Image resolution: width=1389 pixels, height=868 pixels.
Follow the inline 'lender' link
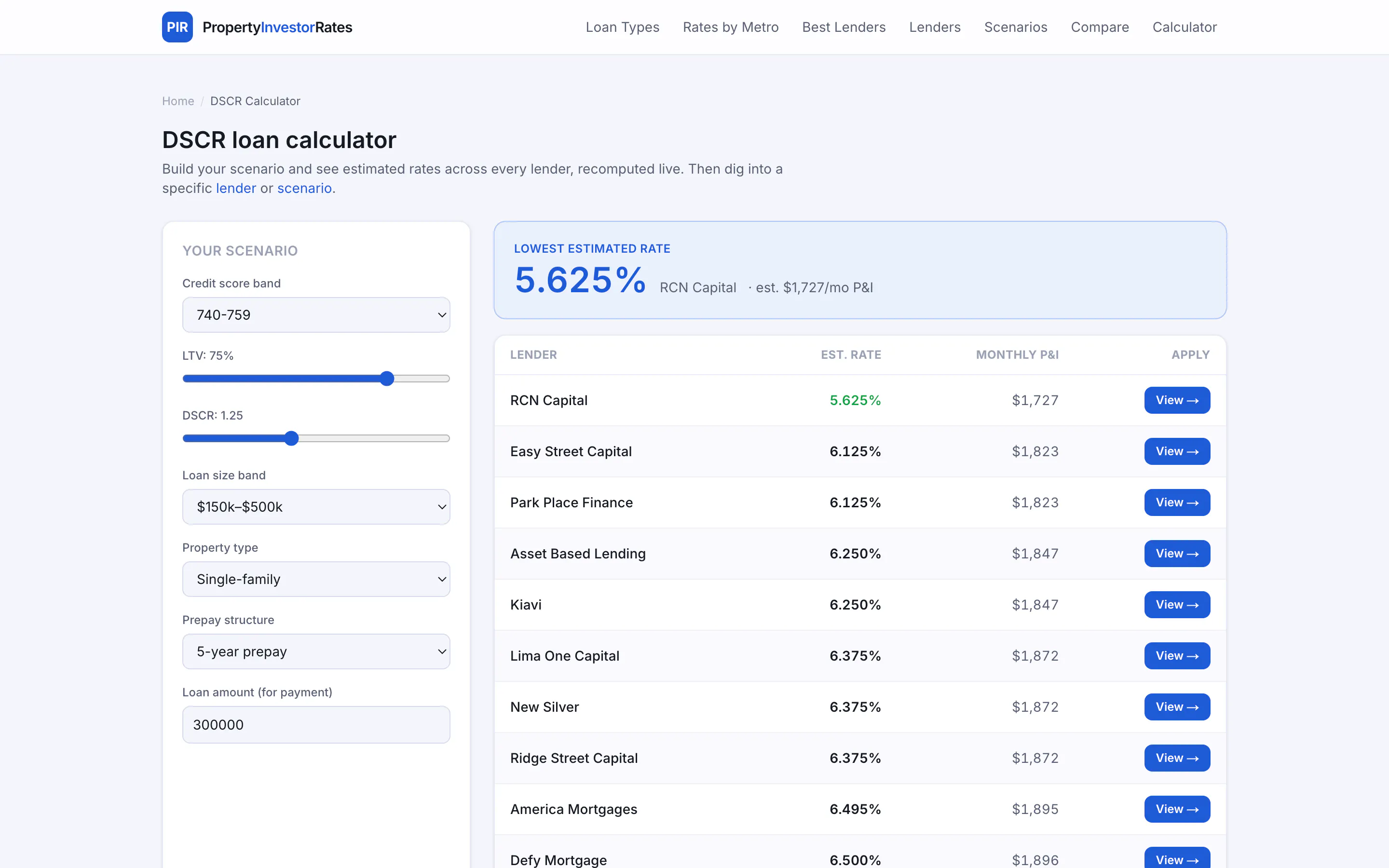pos(236,188)
